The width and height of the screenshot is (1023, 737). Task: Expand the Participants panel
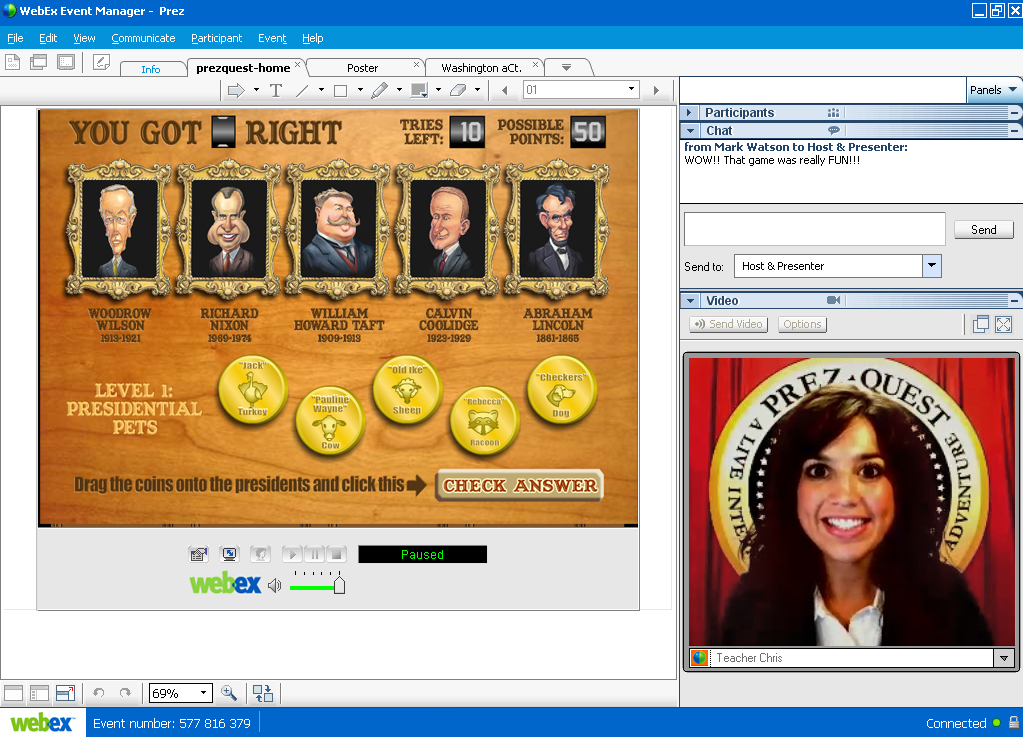click(689, 113)
